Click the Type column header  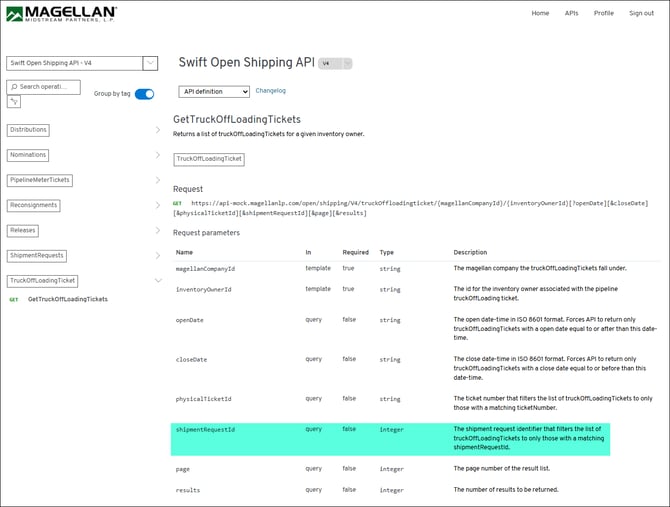point(386,252)
